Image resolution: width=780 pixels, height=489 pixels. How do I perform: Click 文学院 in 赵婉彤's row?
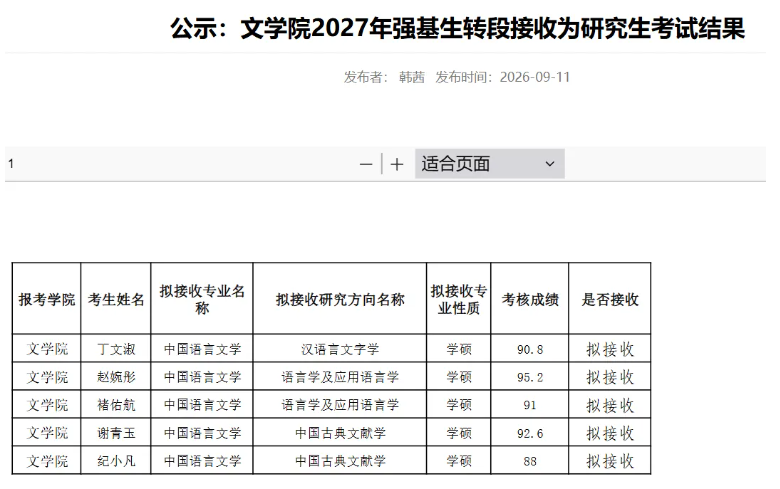pos(47,377)
